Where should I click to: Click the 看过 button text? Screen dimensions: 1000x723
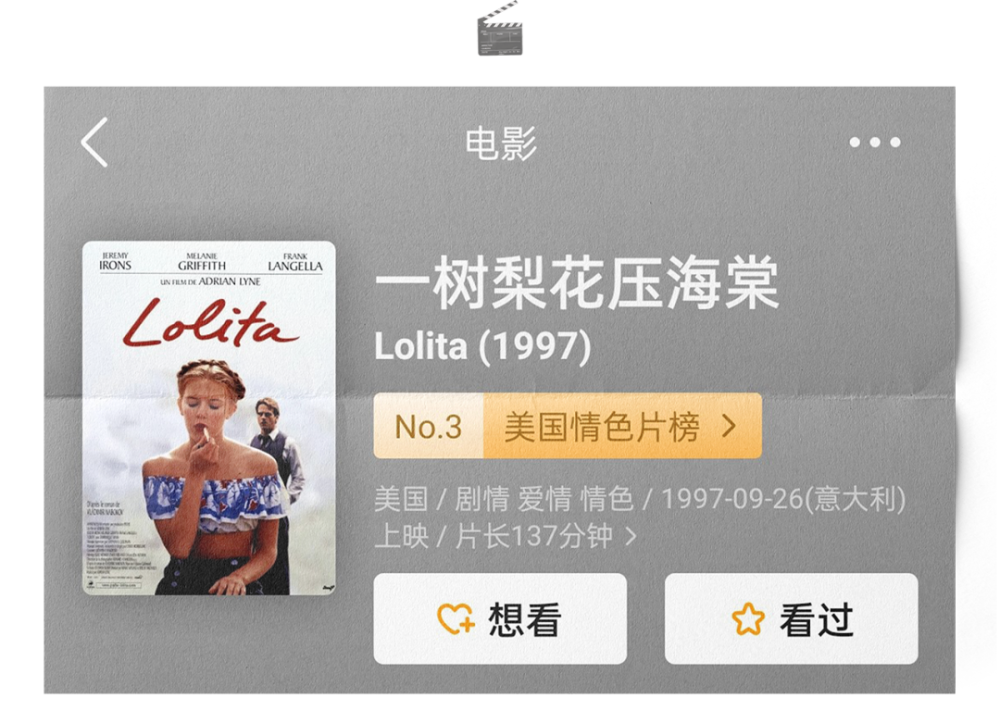pos(816,620)
